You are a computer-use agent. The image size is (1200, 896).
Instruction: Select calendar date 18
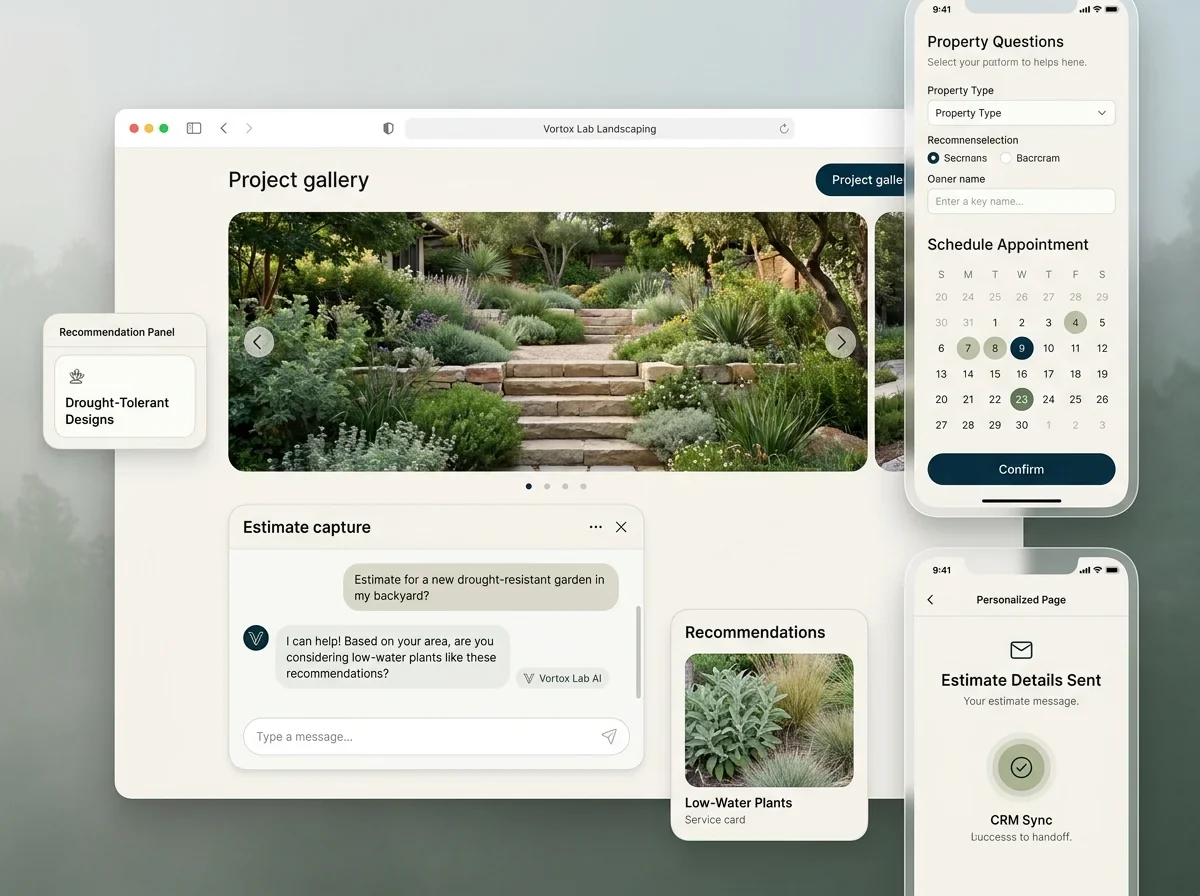[x=1075, y=374]
